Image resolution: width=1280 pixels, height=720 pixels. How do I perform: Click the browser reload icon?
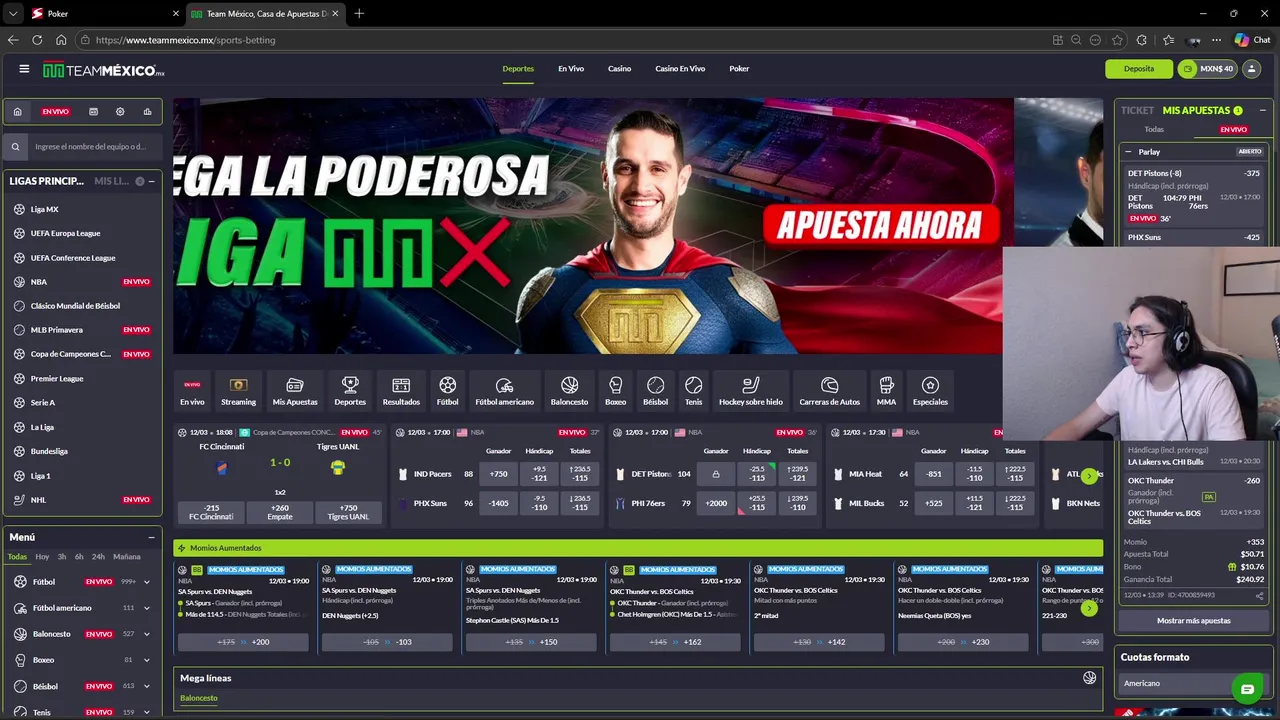(37, 40)
